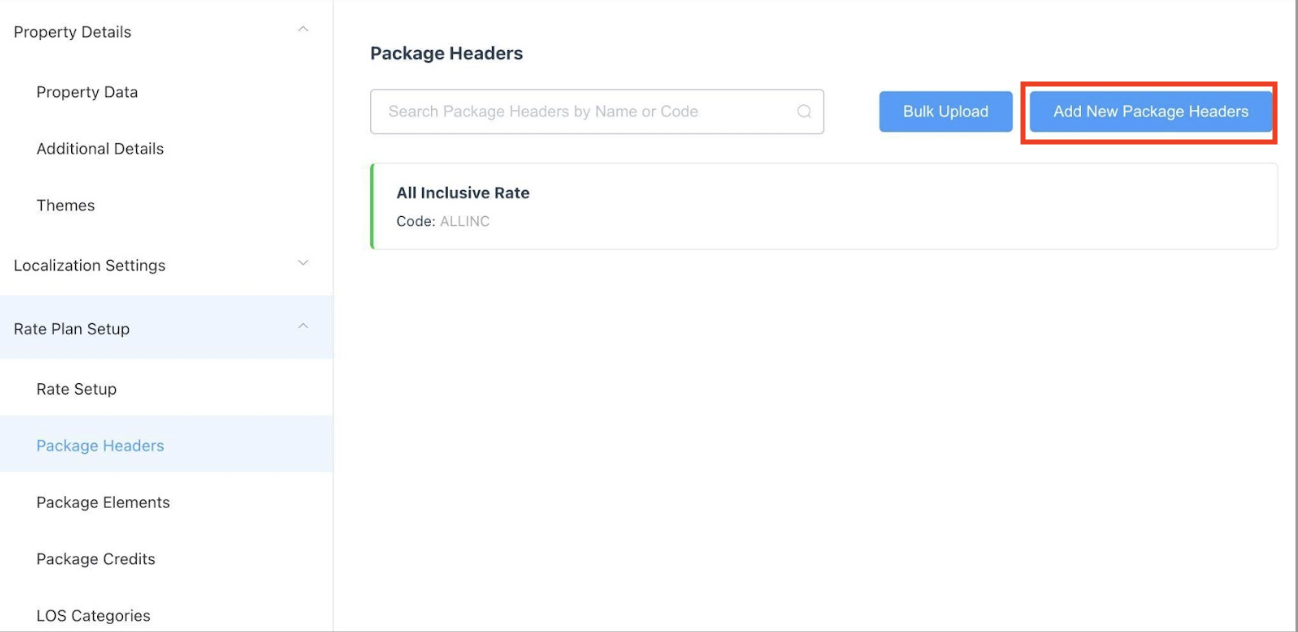Screen dimensions: 1298x632
Task: Open the Additional Details page
Action: tap(100, 147)
